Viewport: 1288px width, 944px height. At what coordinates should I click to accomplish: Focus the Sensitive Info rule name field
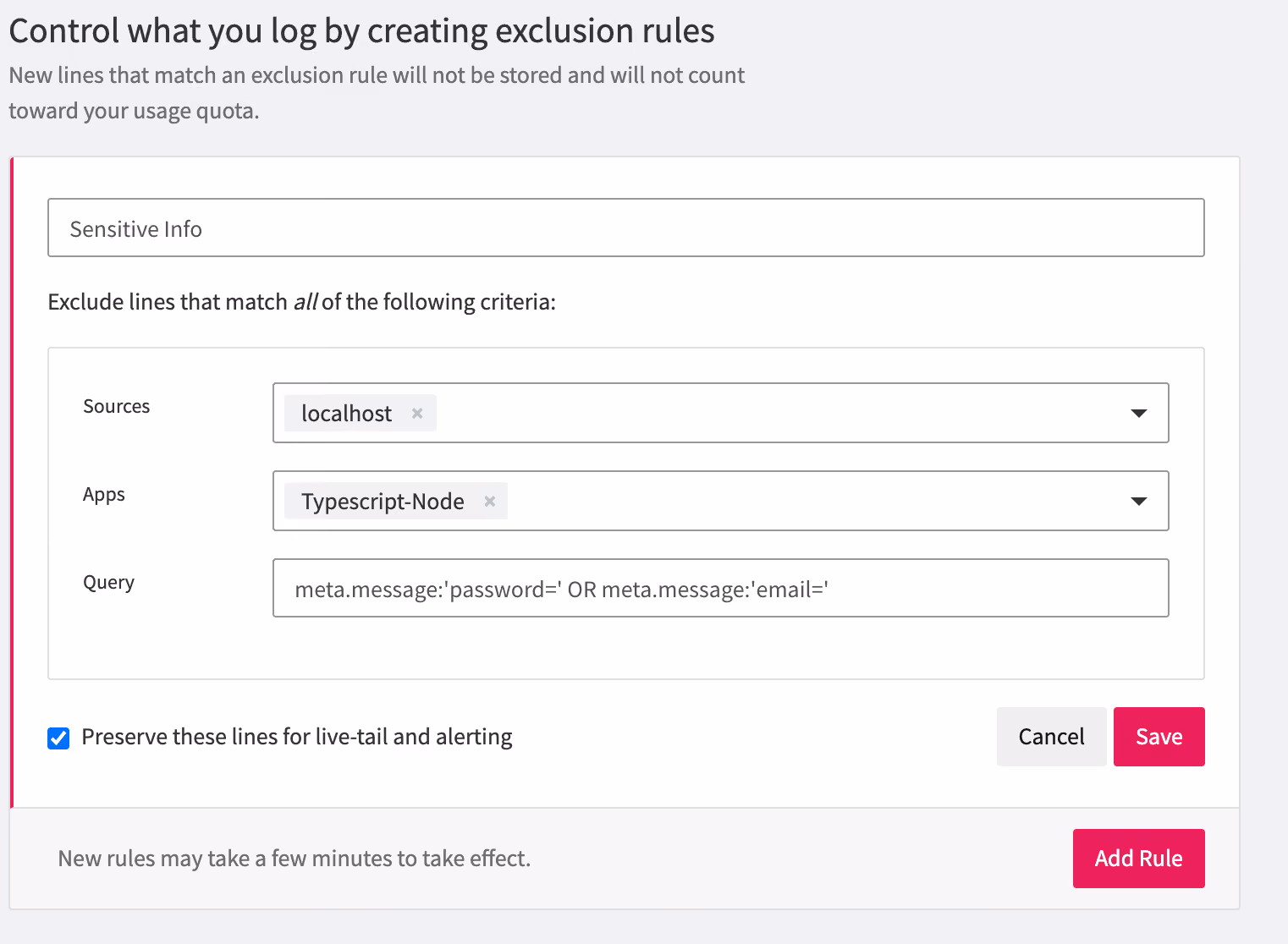[x=626, y=228]
